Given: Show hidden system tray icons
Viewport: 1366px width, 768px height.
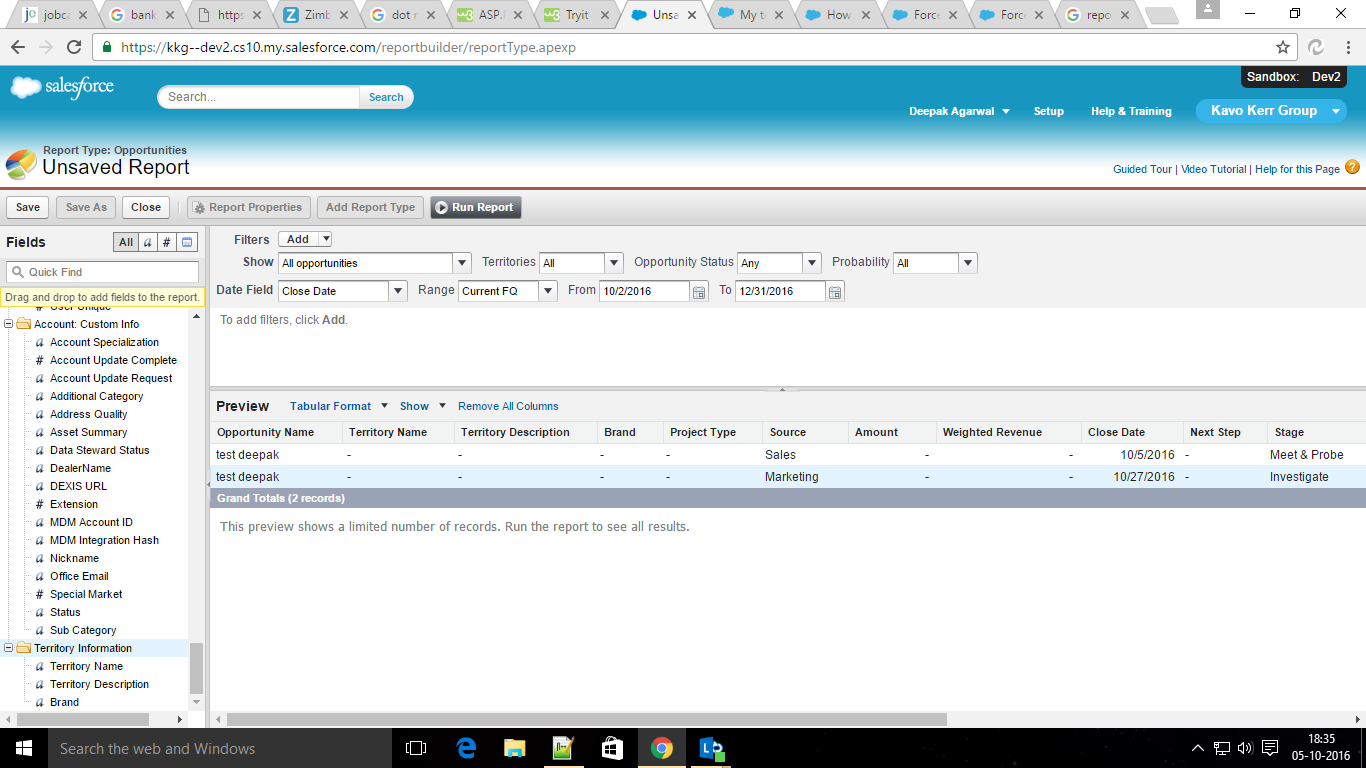Looking at the screenshot, I should (1198, 748).
